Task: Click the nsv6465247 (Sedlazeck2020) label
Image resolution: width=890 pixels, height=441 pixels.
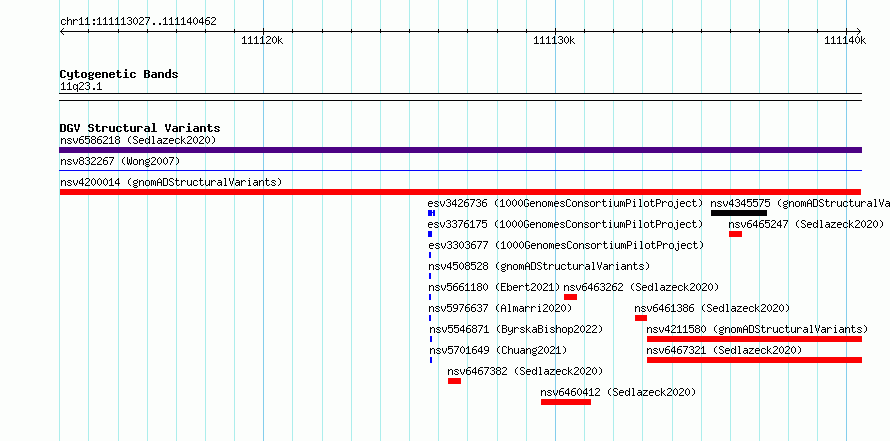Action: pos(807,224)
